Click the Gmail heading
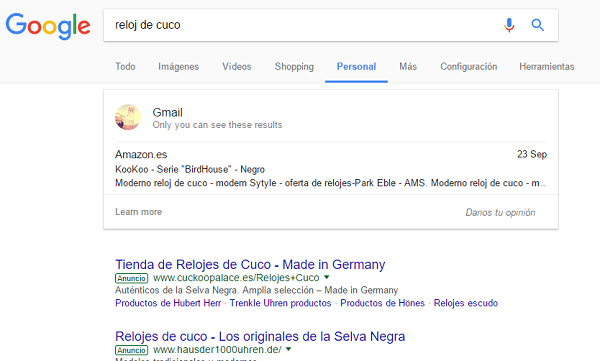This screenshot has height=361, width=600. [x=167, y=112]
